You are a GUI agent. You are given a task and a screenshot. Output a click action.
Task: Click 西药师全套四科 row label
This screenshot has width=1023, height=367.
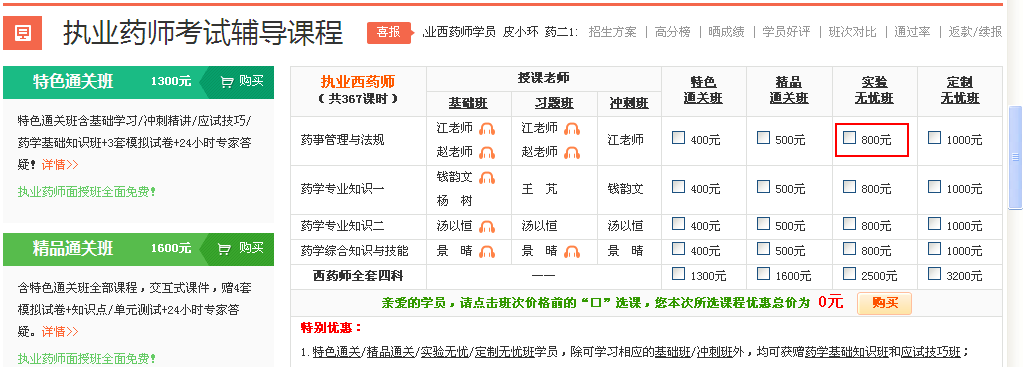[x=358, y=276]
